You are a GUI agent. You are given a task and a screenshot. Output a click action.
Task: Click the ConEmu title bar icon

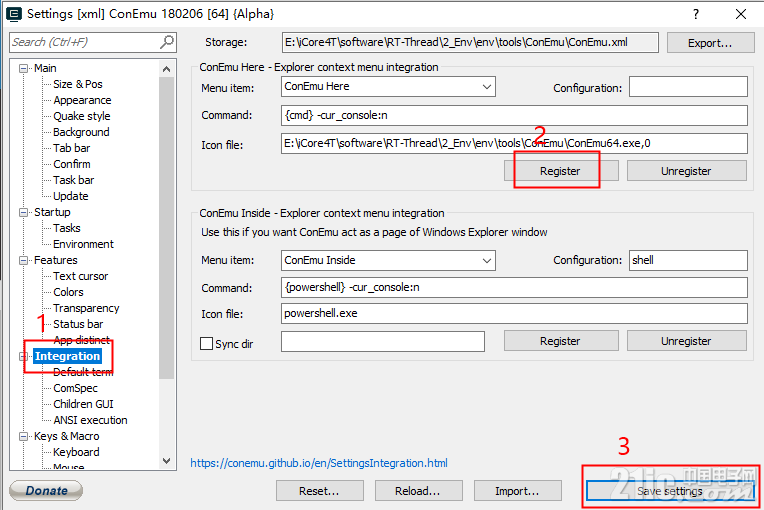click(x=14, y=14)
